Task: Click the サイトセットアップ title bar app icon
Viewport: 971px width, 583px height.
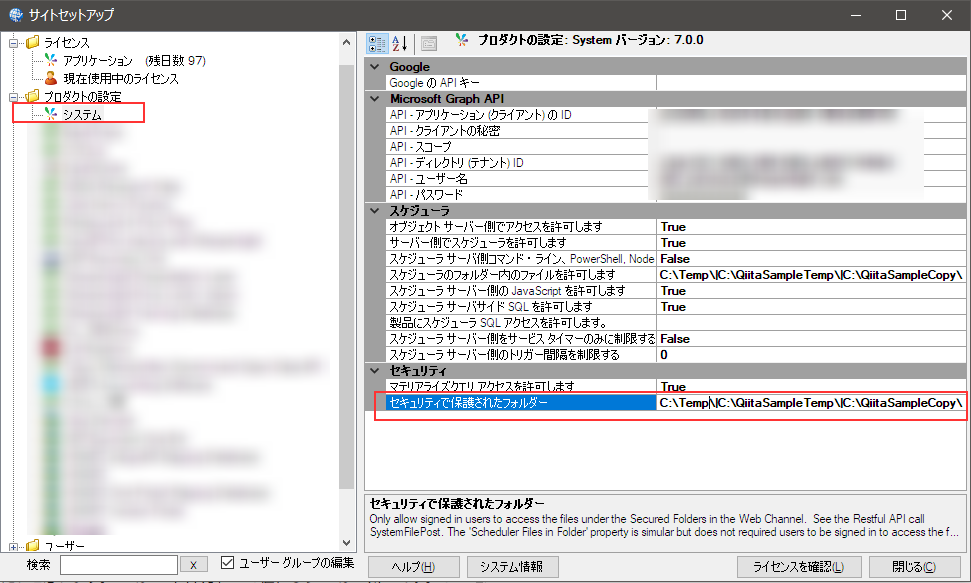Action: coord(16,14)
